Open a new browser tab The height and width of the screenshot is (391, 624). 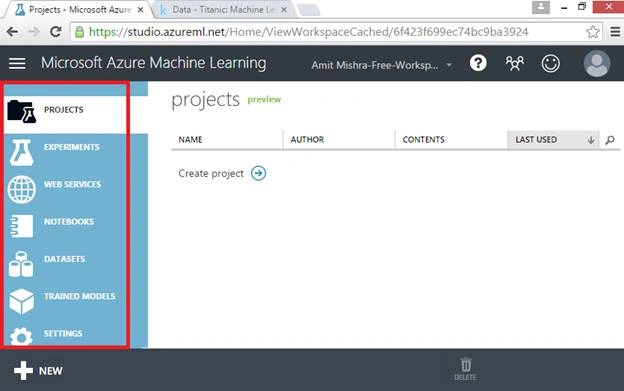coord(309,10)
